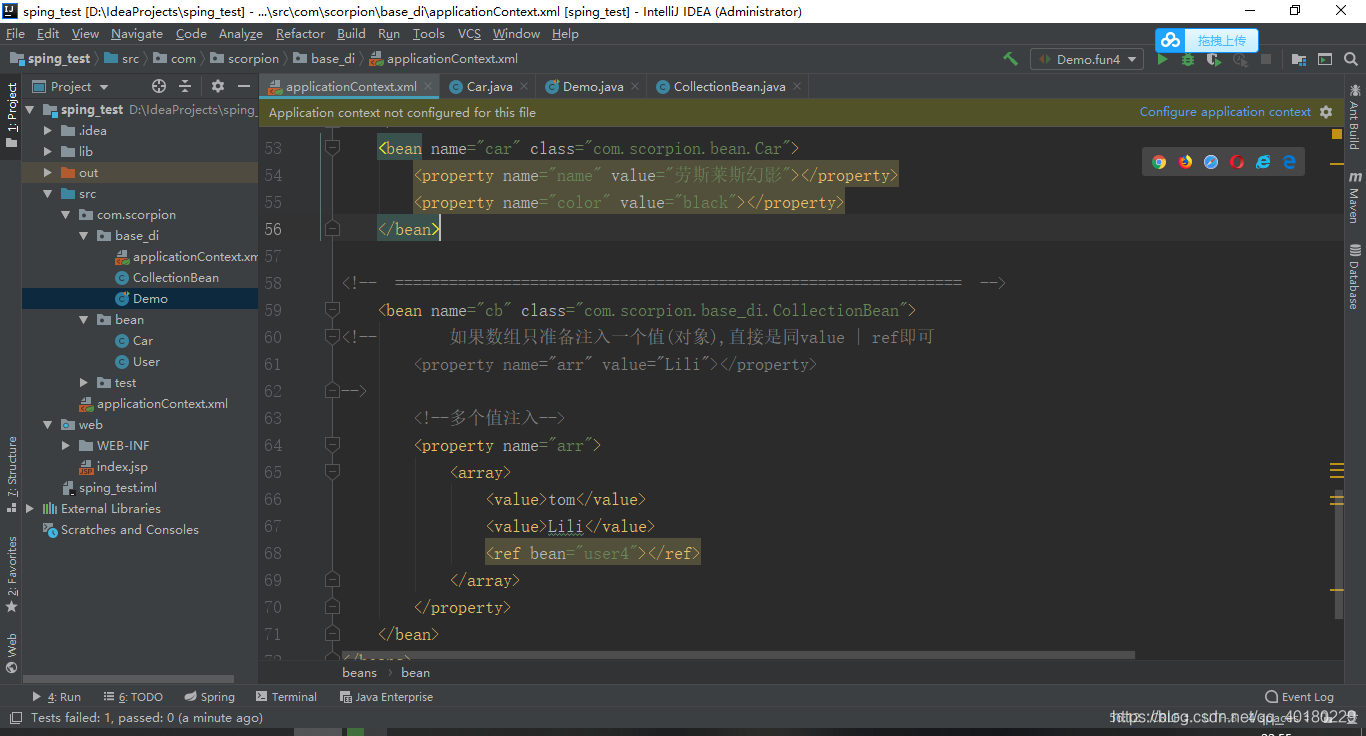Image resolution: width=1366 pixels, height=736 pixels.
Task: Expand the test package arrow
Action: 84,382
